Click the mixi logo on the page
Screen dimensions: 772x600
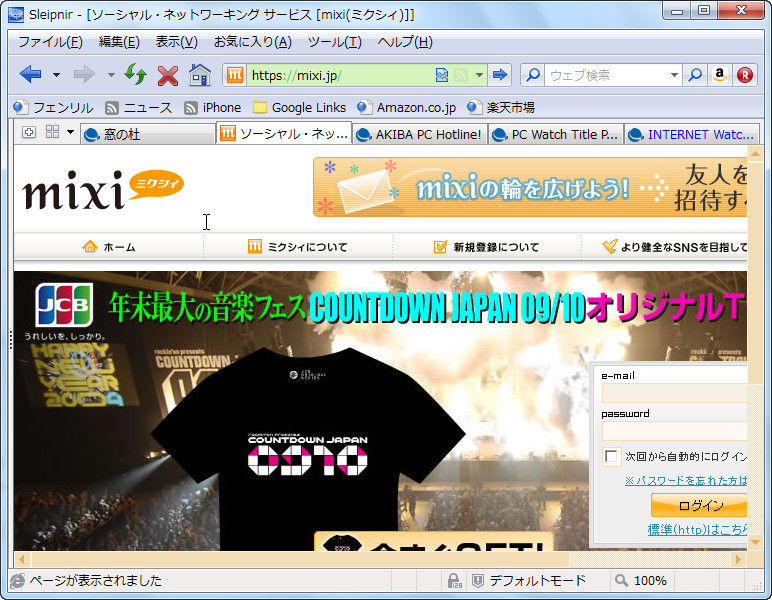click(103, 189)
